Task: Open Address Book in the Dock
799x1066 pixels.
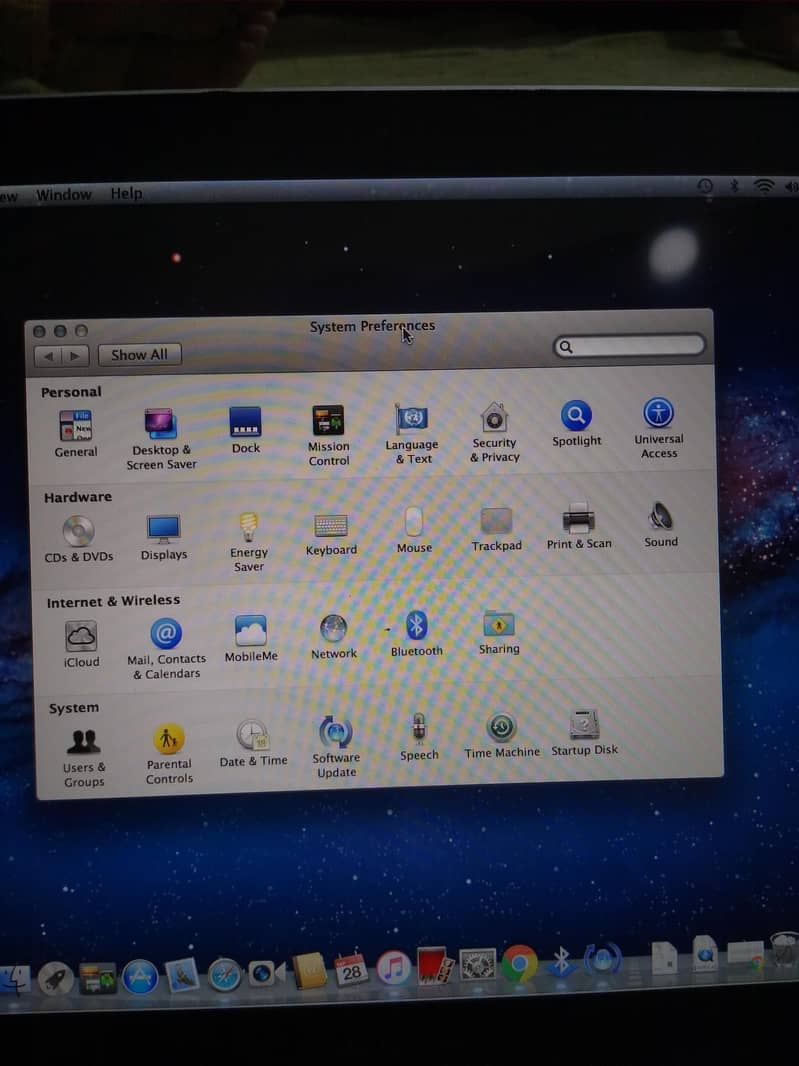Action: [309, 971]
